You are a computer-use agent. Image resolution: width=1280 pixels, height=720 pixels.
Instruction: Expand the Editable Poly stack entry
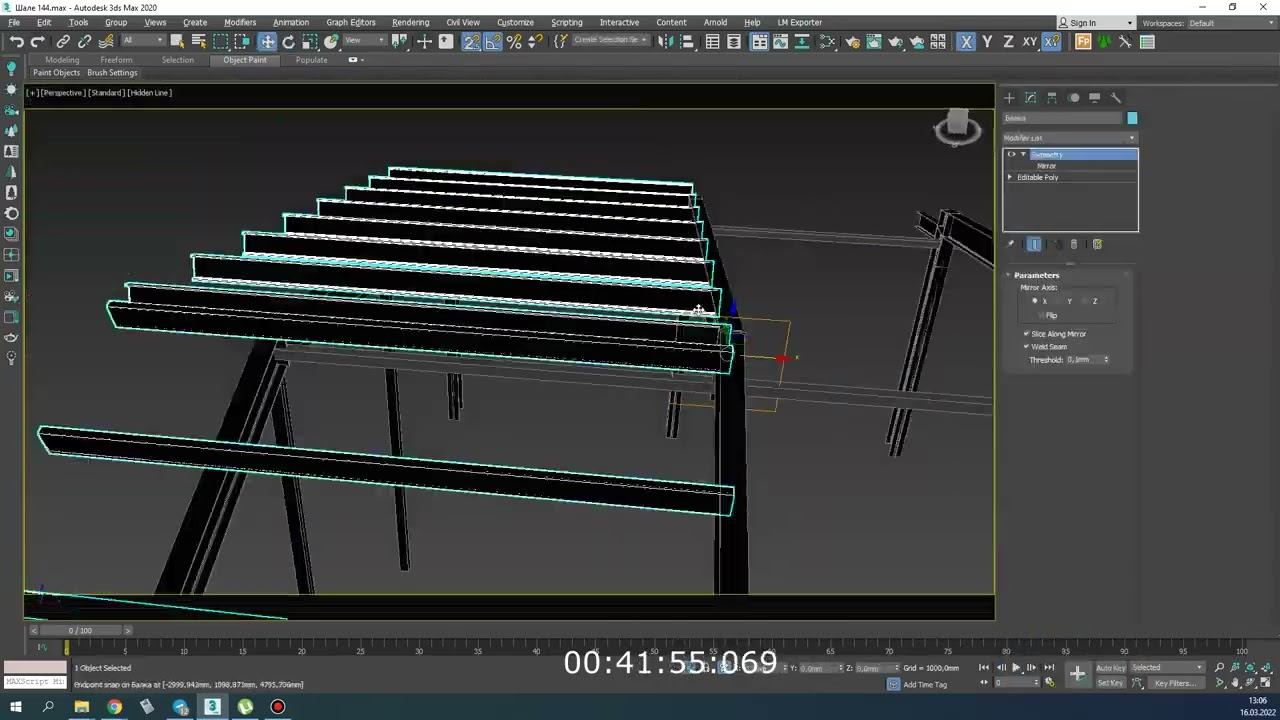[x=1010, y=178]
